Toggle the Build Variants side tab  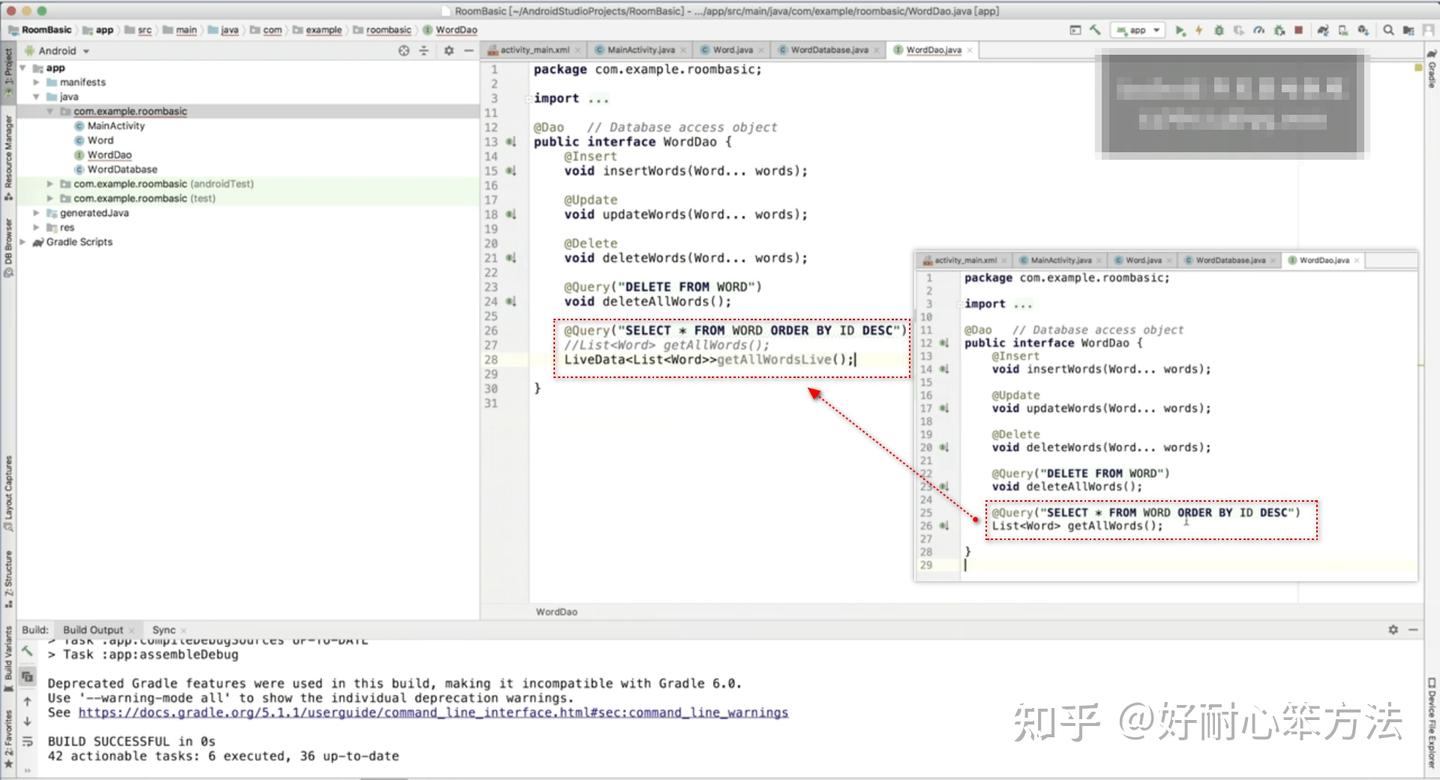pos(8,660)
